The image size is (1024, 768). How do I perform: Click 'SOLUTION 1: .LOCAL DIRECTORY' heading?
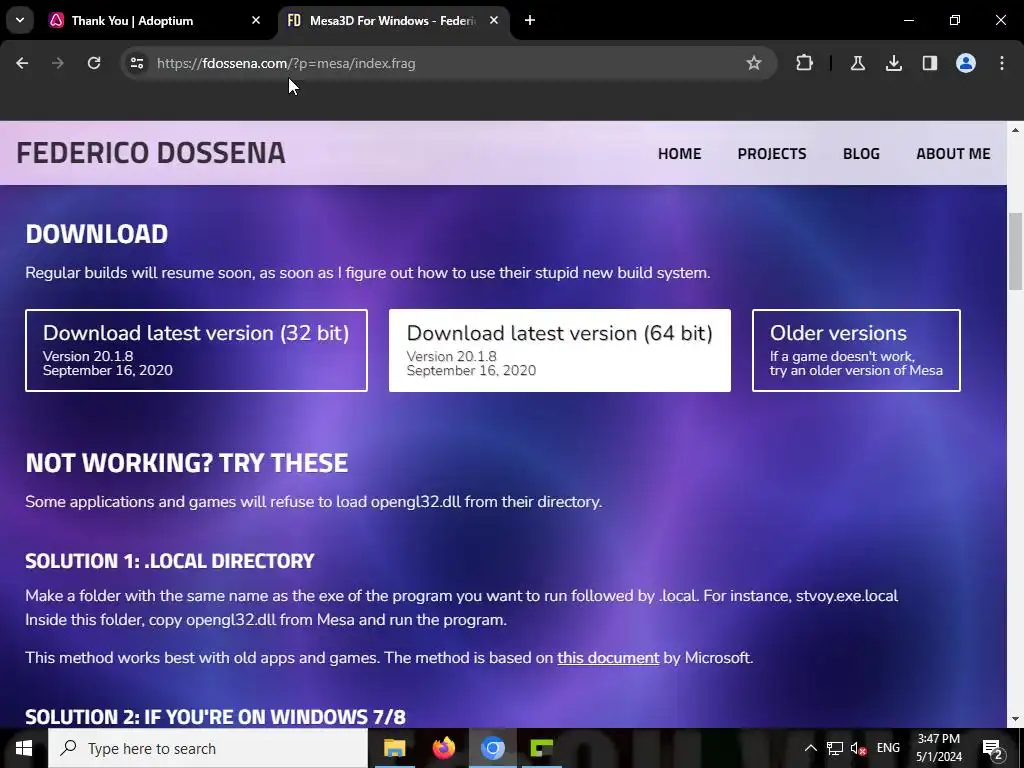click(x=170, y=561)
